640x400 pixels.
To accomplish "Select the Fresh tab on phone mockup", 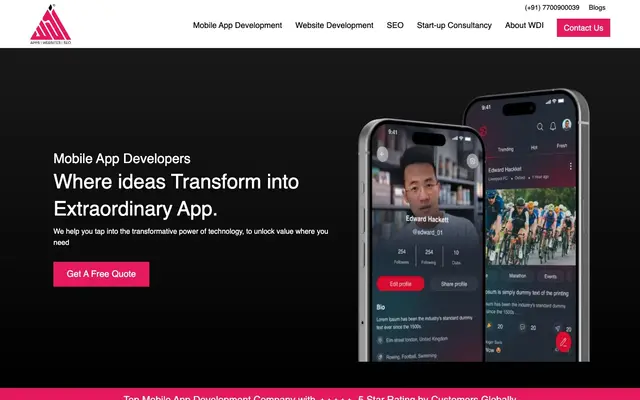I will (x=562, y=146).
